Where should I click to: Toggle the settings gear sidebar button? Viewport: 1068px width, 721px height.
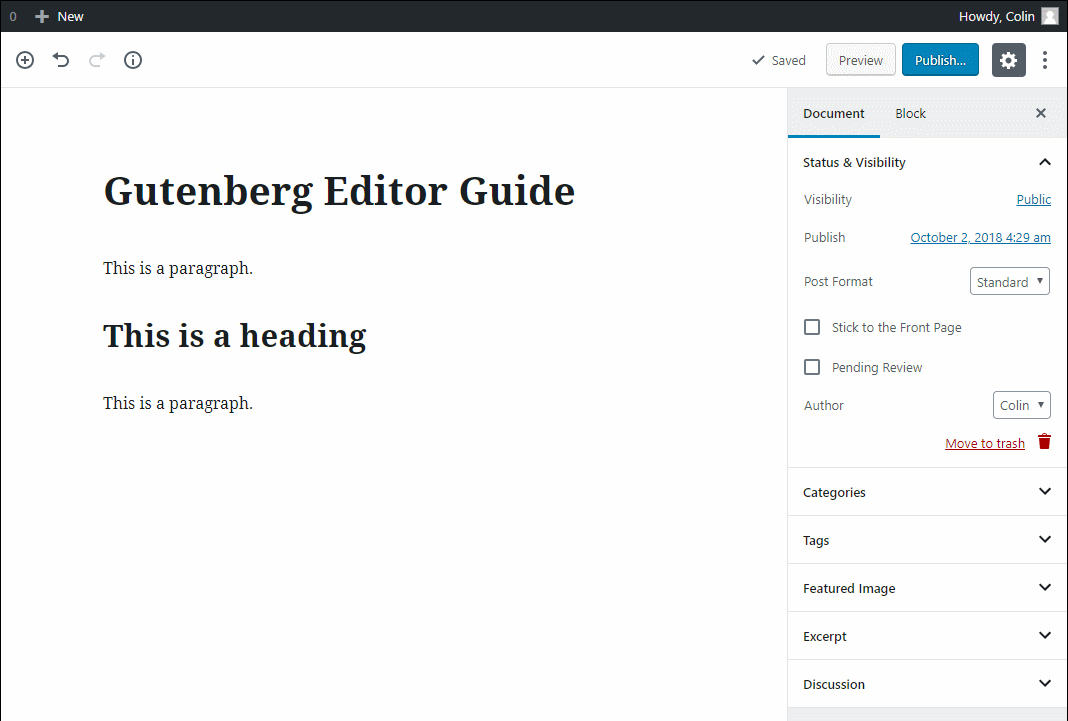coord(1009,60)
